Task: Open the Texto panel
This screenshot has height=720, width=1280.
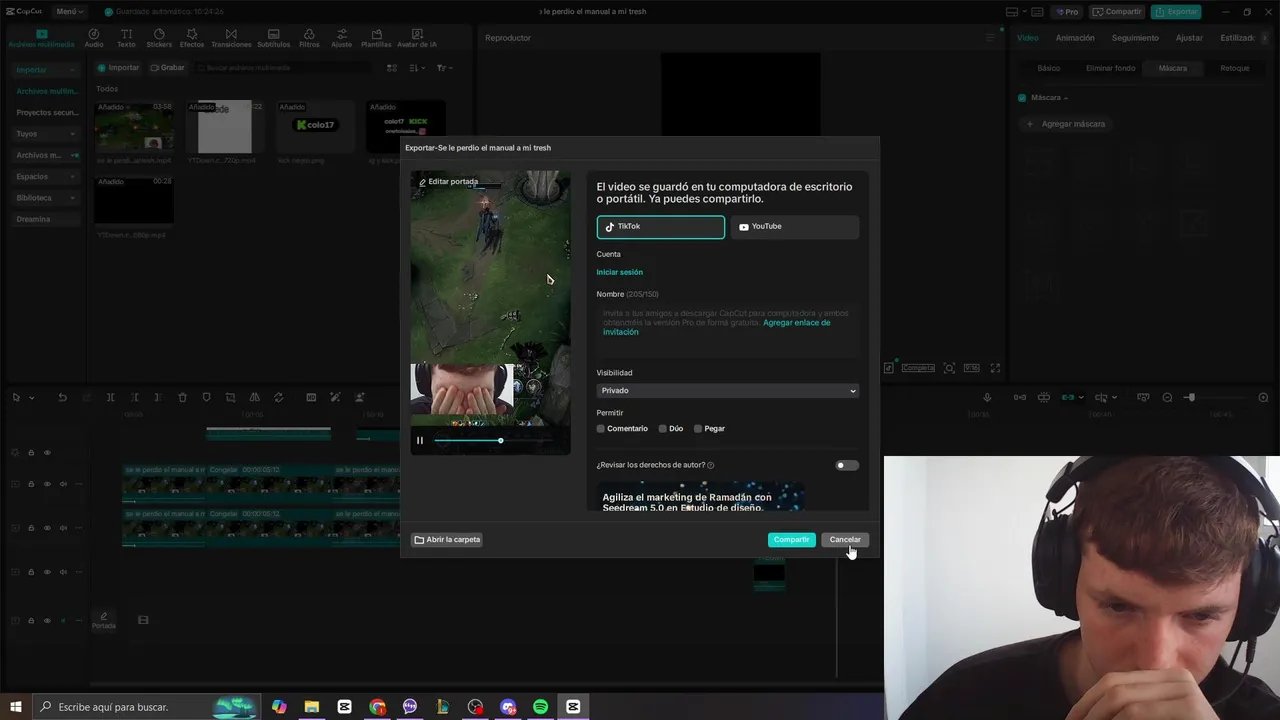Action: (x=126, y=38)
